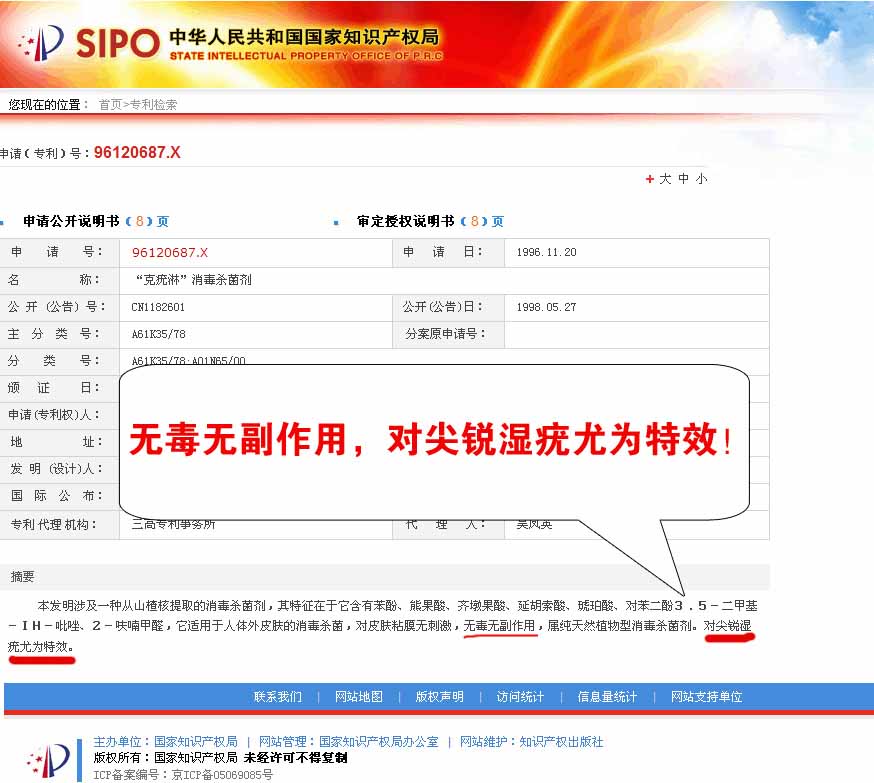
Task: Open the 专利检索 breadcrumb link
Action: (153, 105)
